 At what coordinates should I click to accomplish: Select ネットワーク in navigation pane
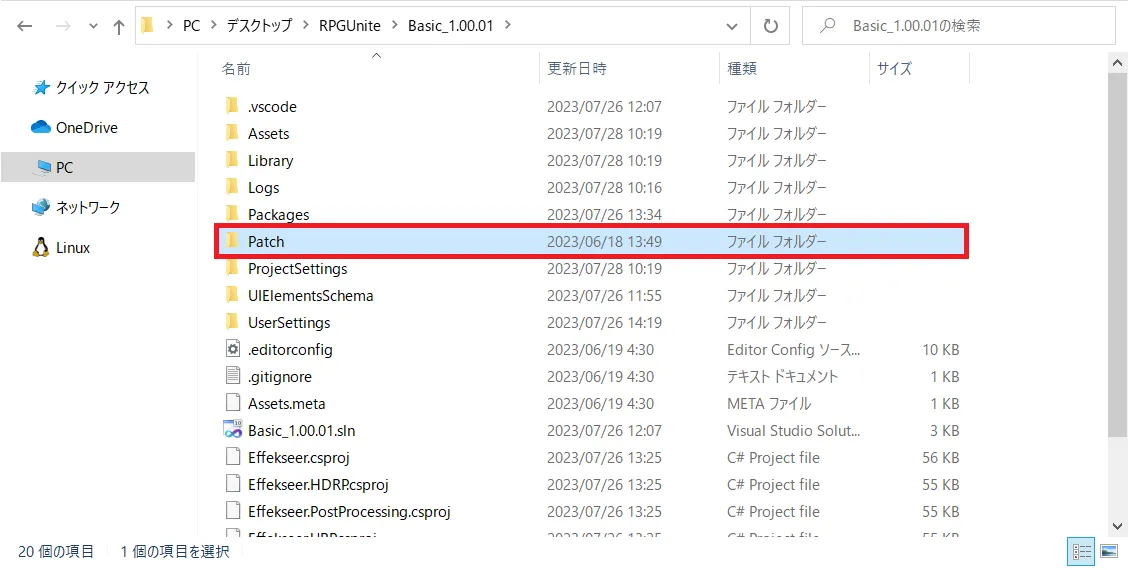pyautogui.click(x=88, y=208)
